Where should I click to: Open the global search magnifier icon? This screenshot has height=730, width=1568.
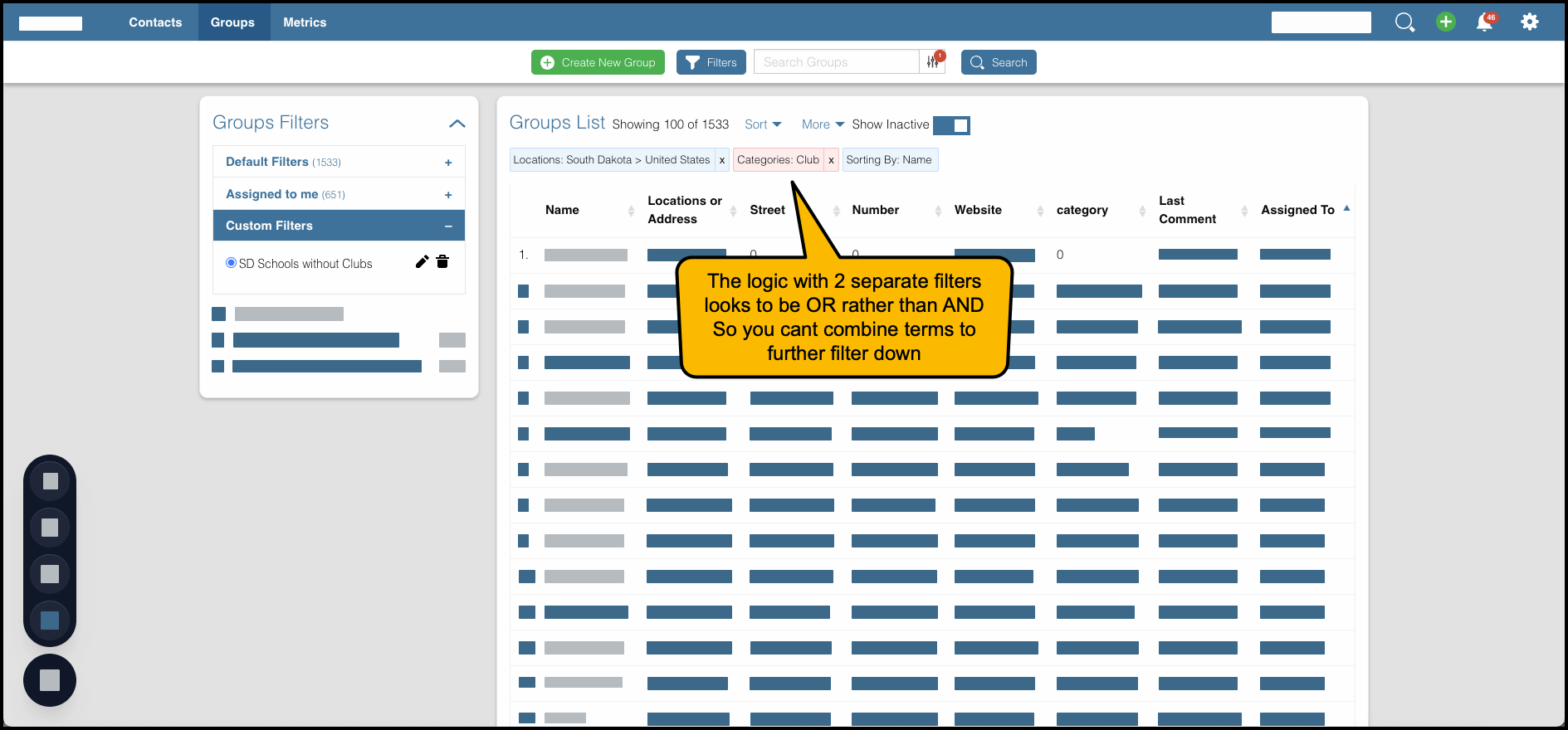pyautogui.click(x=1404, y=22)
